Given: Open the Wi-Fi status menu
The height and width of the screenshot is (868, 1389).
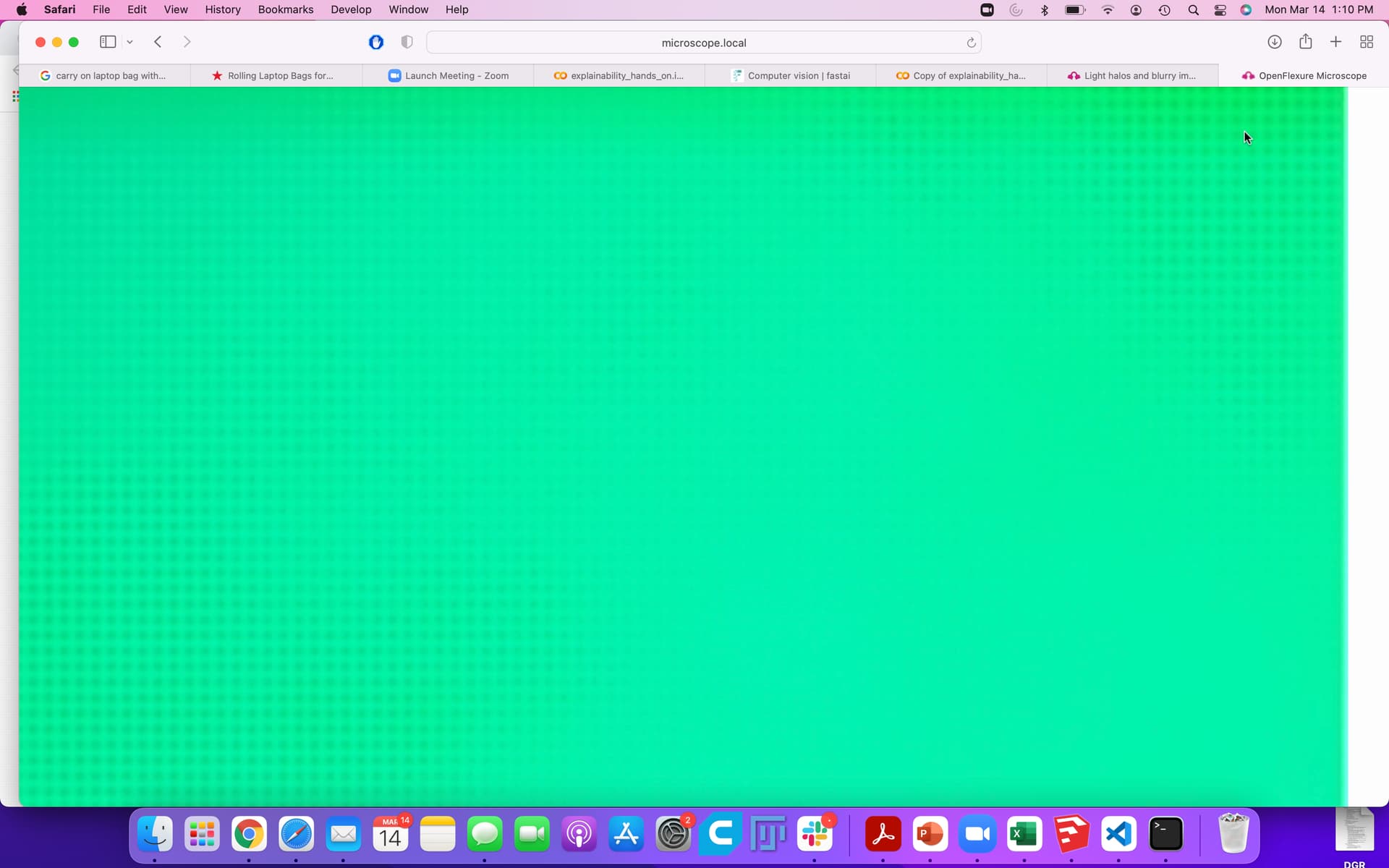Looking at the screenshot, I should coord(1108,9).
